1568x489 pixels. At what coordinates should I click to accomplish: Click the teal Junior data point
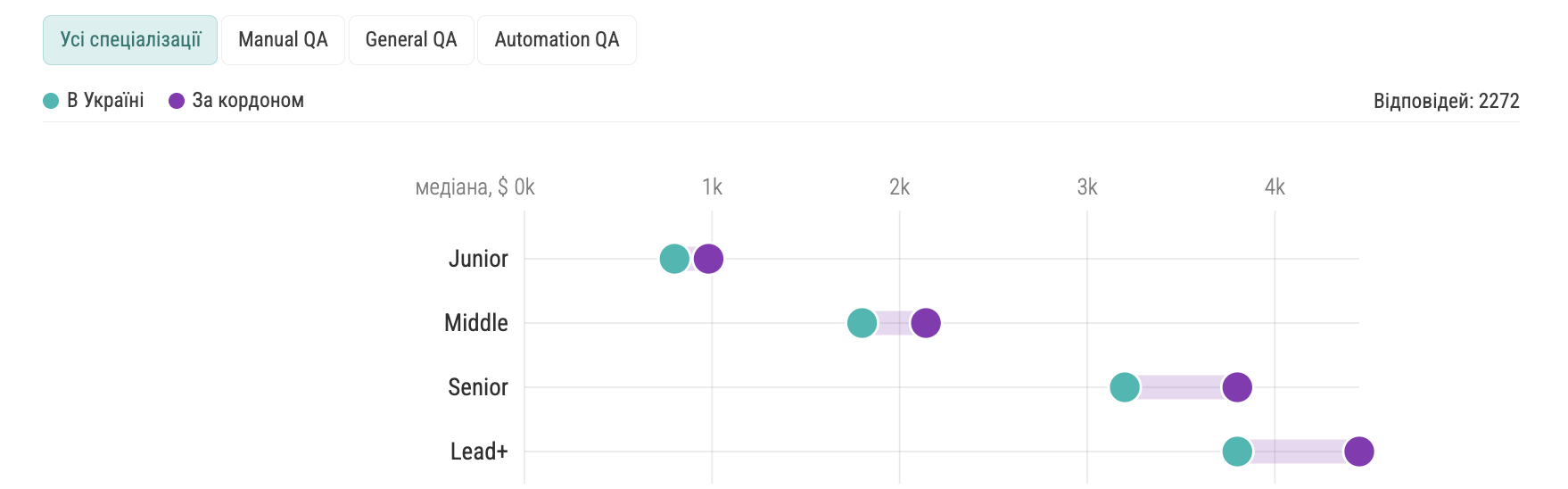[674, 259]
